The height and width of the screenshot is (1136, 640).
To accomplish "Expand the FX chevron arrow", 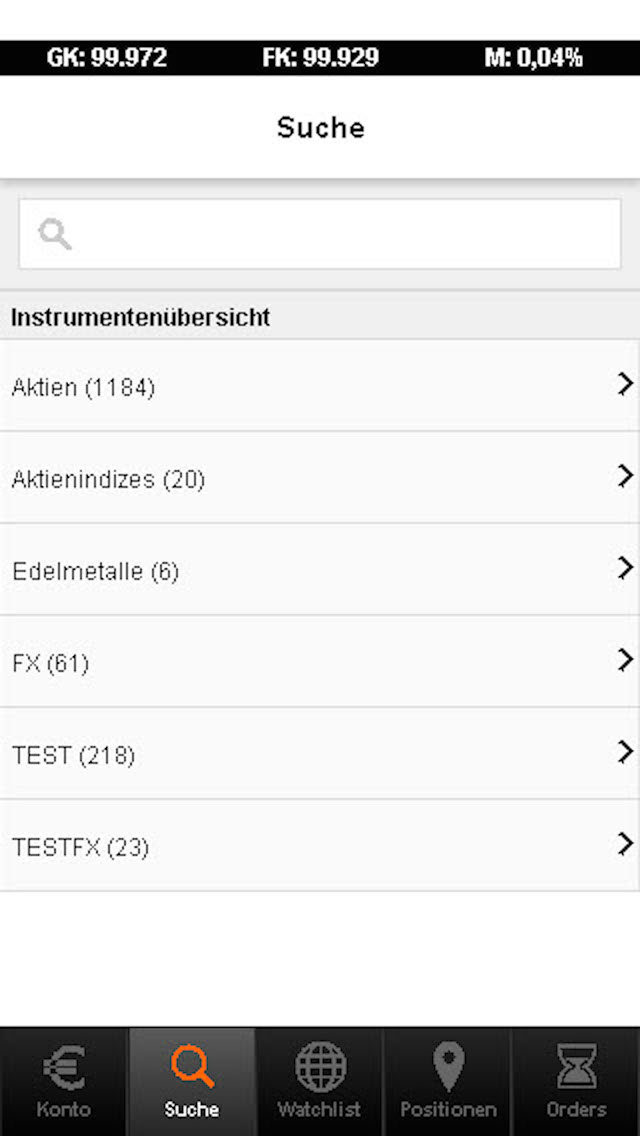I will click(626, 660).
